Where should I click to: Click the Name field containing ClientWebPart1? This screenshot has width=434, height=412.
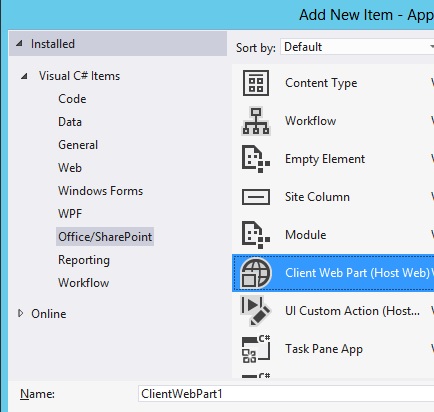tap(286, 394)
